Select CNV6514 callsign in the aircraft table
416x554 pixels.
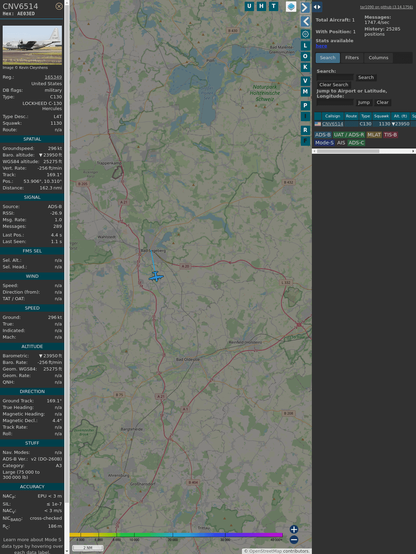coord(333,124)
